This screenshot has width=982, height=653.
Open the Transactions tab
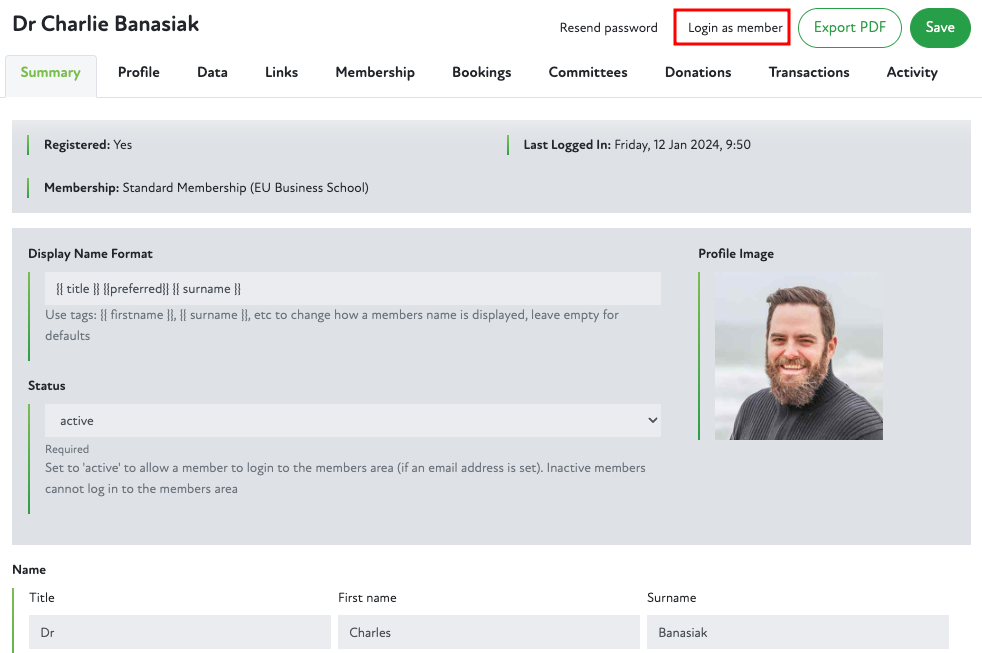[x=809, y=73]
